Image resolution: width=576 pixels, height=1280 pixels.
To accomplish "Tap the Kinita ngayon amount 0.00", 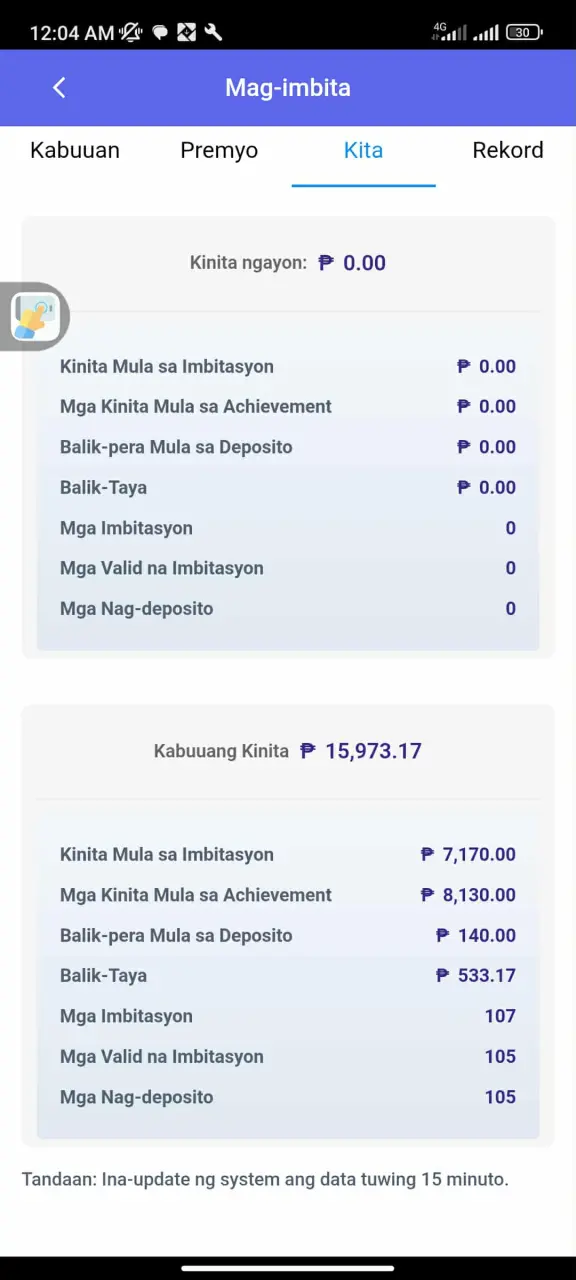I will pos(364,263).
